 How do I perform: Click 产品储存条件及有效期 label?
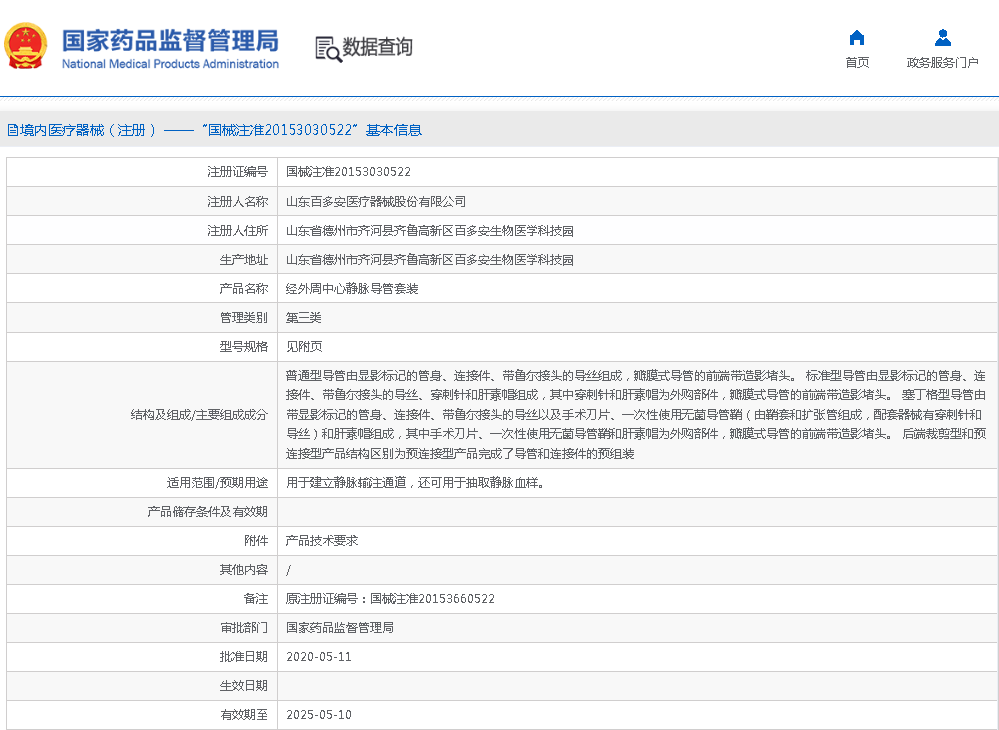[207, 512]
